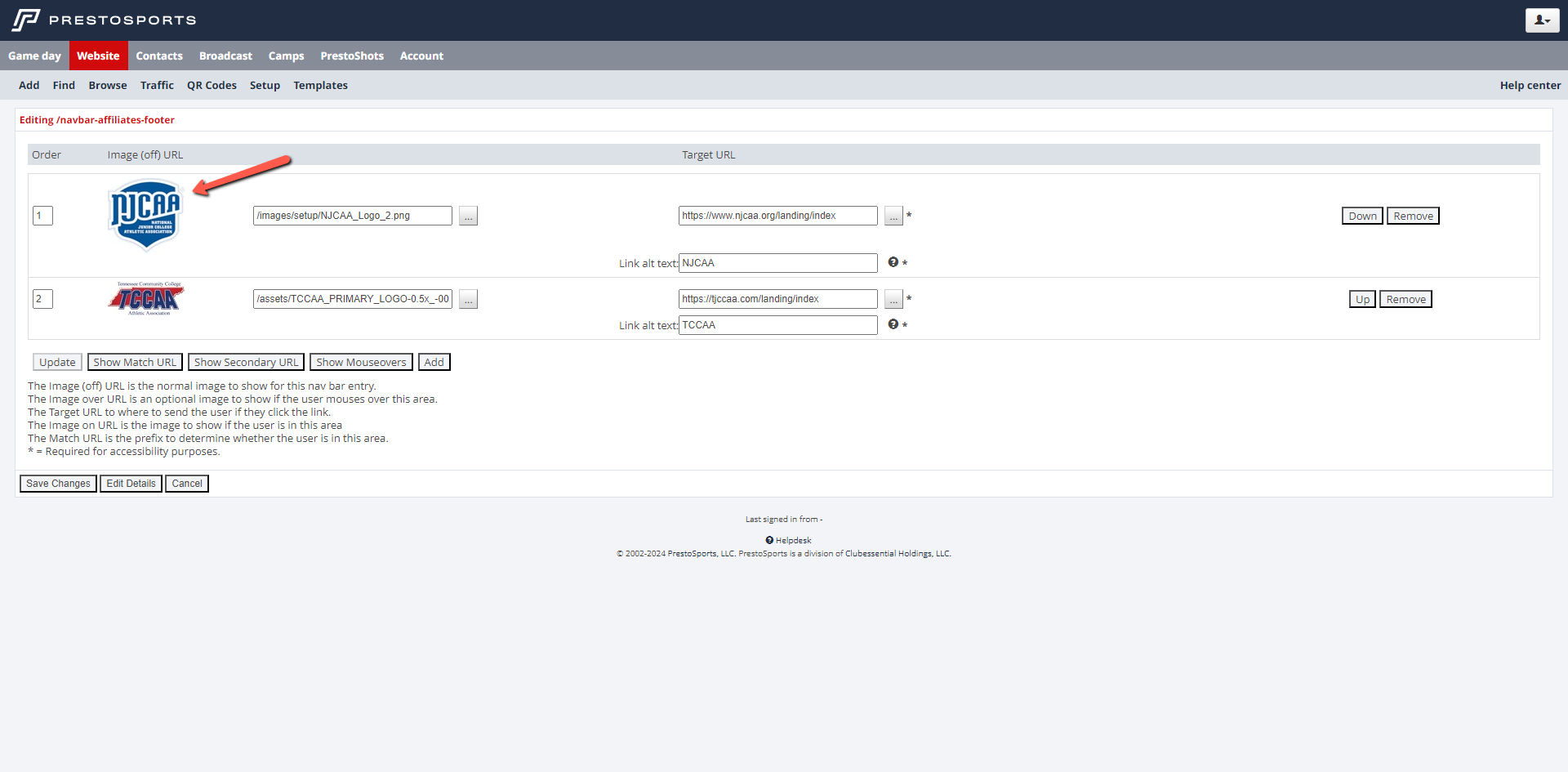Remove the NJCAA entry

(1413, 216)
